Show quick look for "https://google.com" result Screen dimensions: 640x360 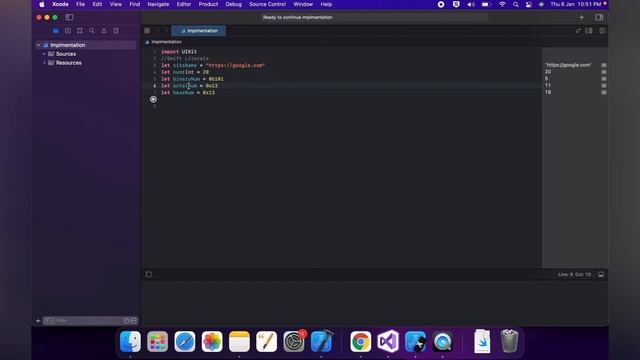604,65
